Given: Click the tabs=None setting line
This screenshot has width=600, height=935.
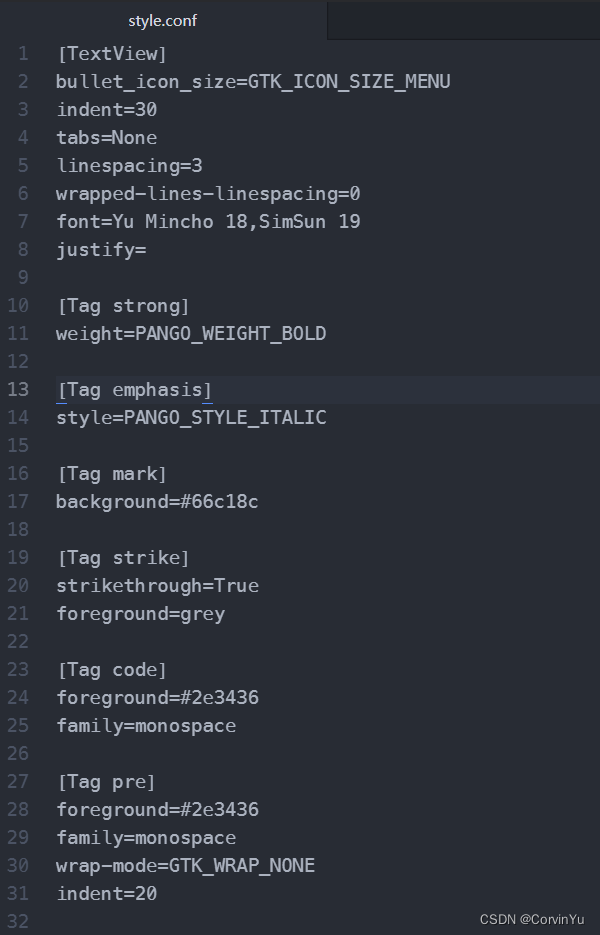Looking at the screenshot, I should [106, 137].
